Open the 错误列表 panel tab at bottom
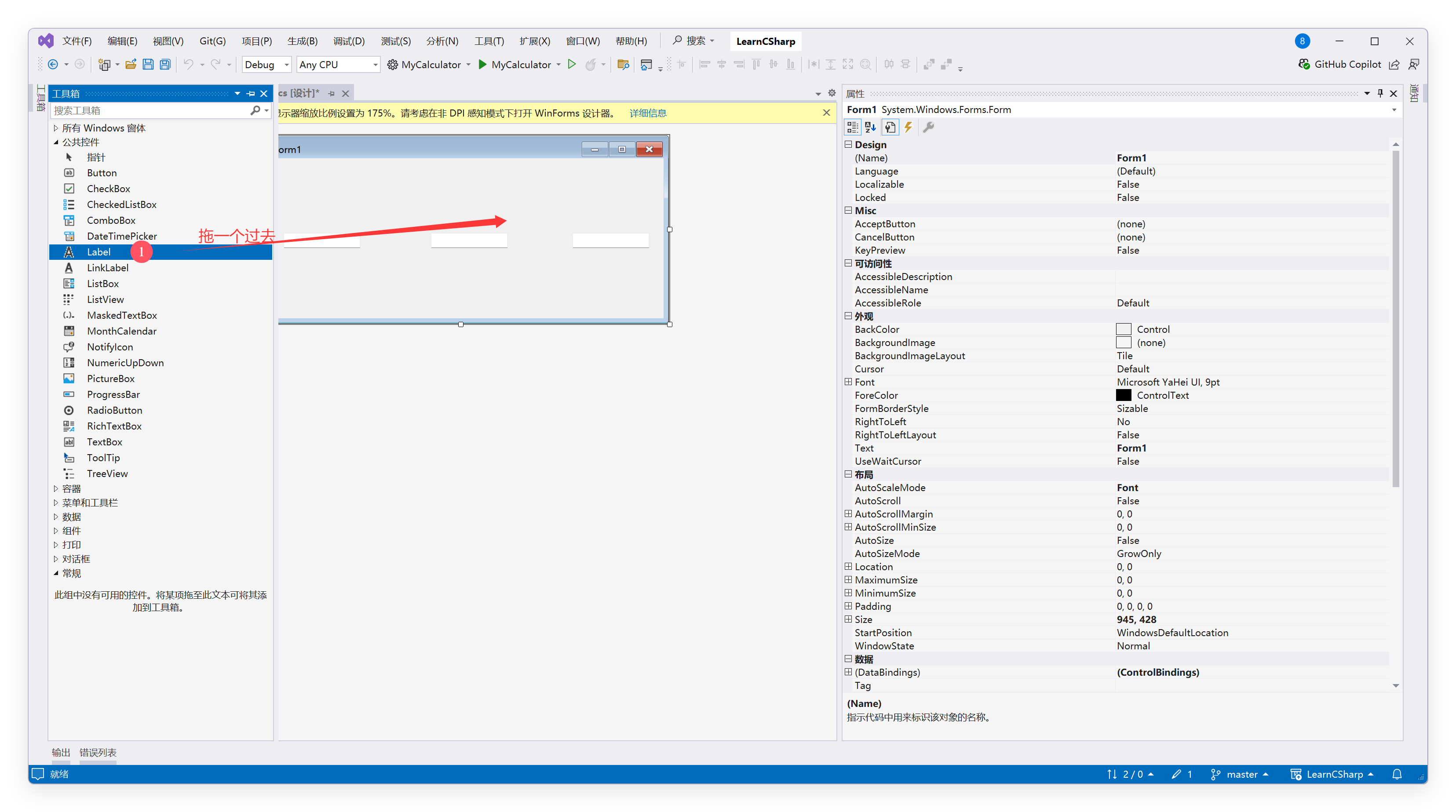This screenshot has width=1456, height=812. 98,752
